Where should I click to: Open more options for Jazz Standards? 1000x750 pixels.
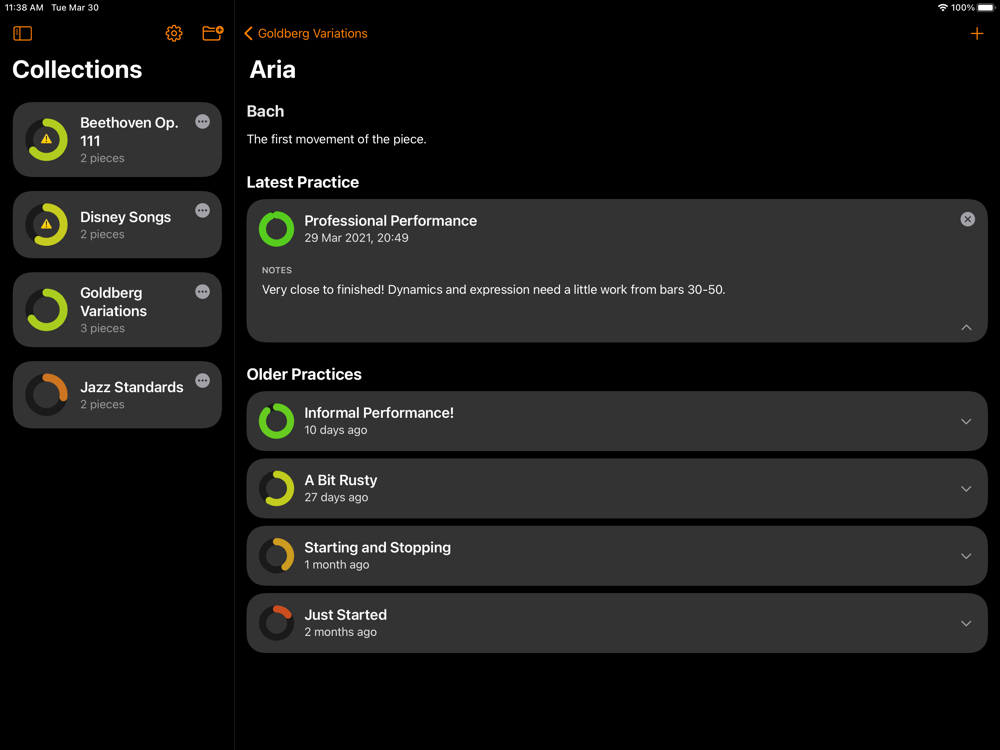(x=202, y=381)
